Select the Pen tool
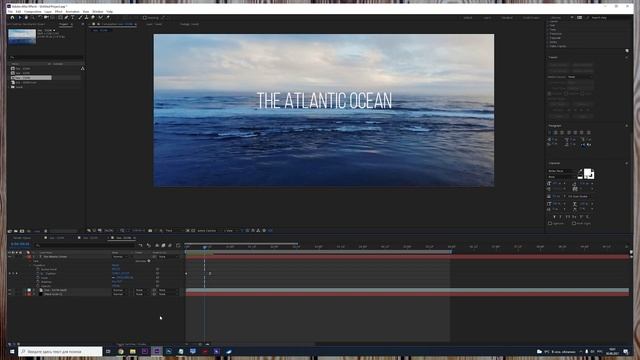Screen dimensions: 640x360 pyautogui.click(x=66, y=18)
